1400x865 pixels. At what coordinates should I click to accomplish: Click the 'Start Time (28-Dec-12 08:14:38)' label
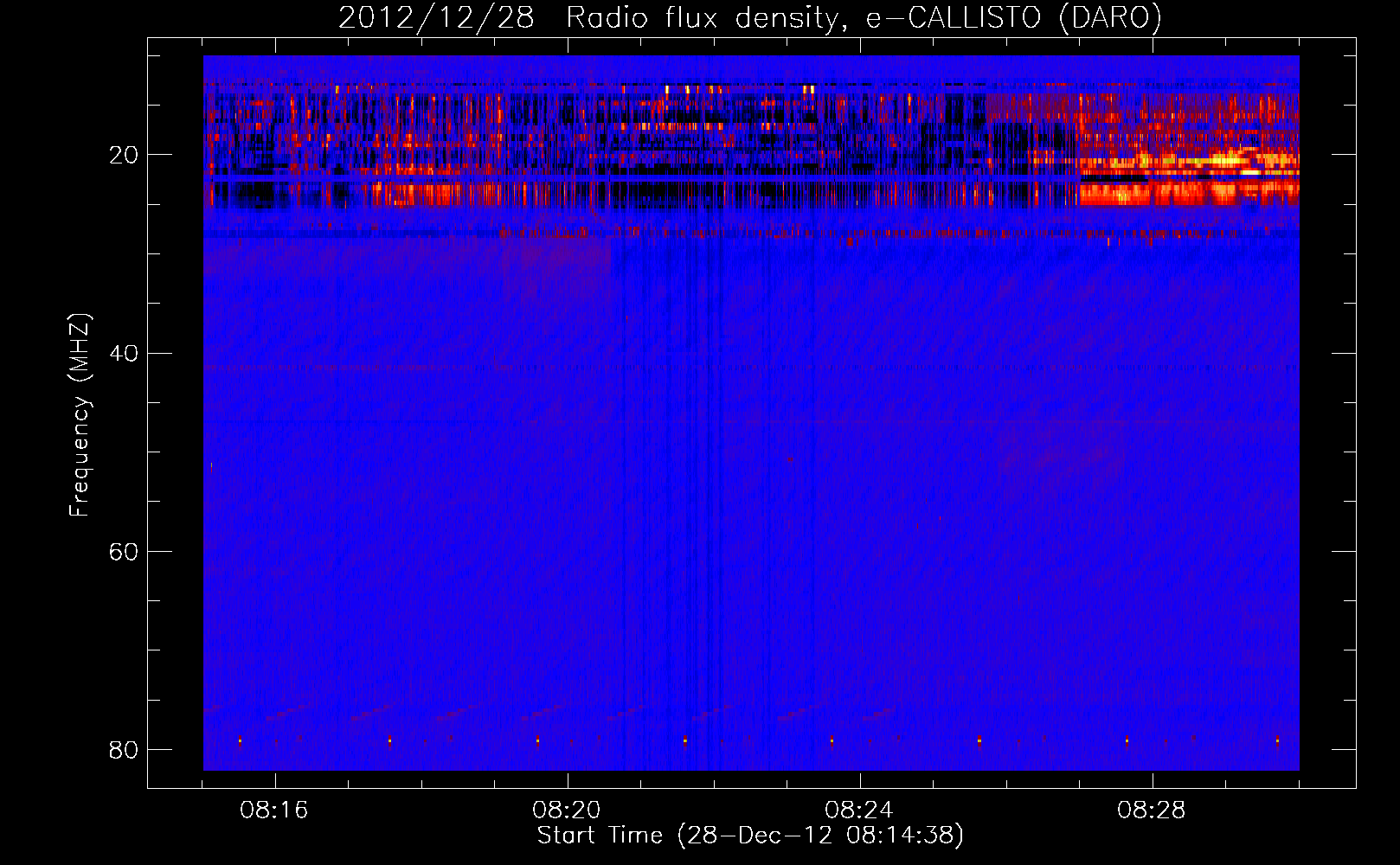click(x=750, y=836)
